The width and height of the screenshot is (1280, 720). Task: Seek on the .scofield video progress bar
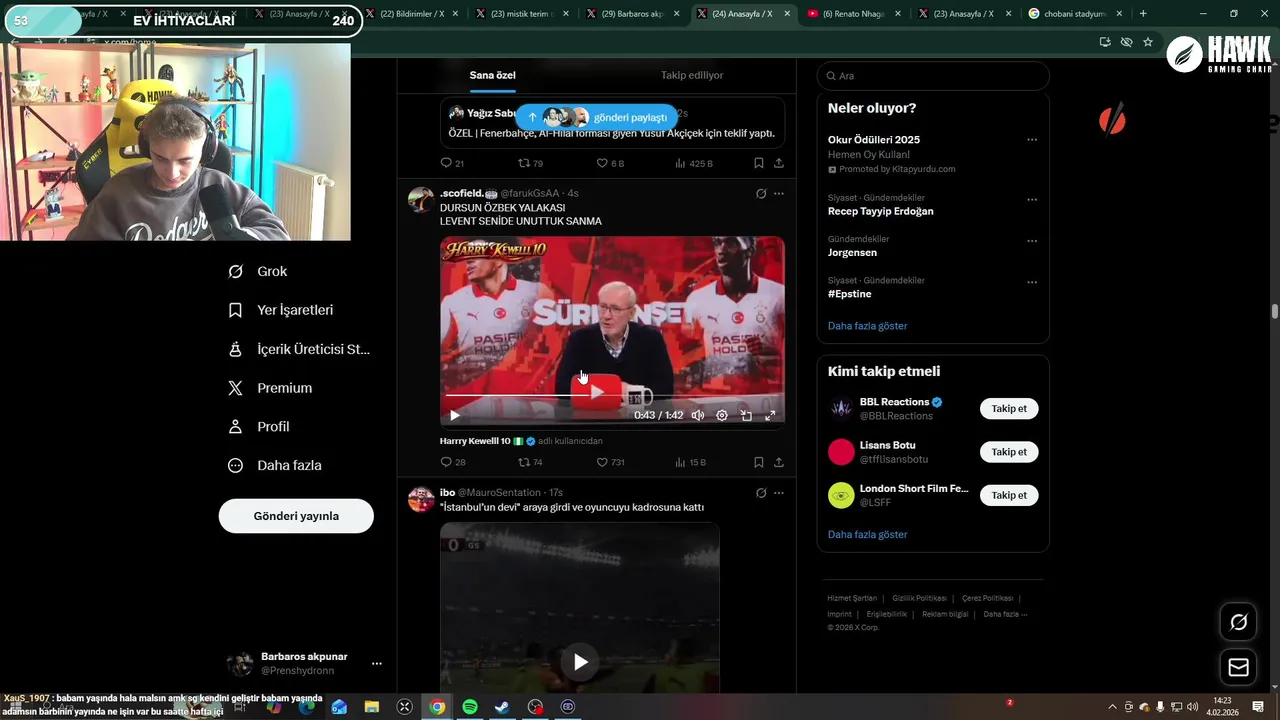(612, 396)
